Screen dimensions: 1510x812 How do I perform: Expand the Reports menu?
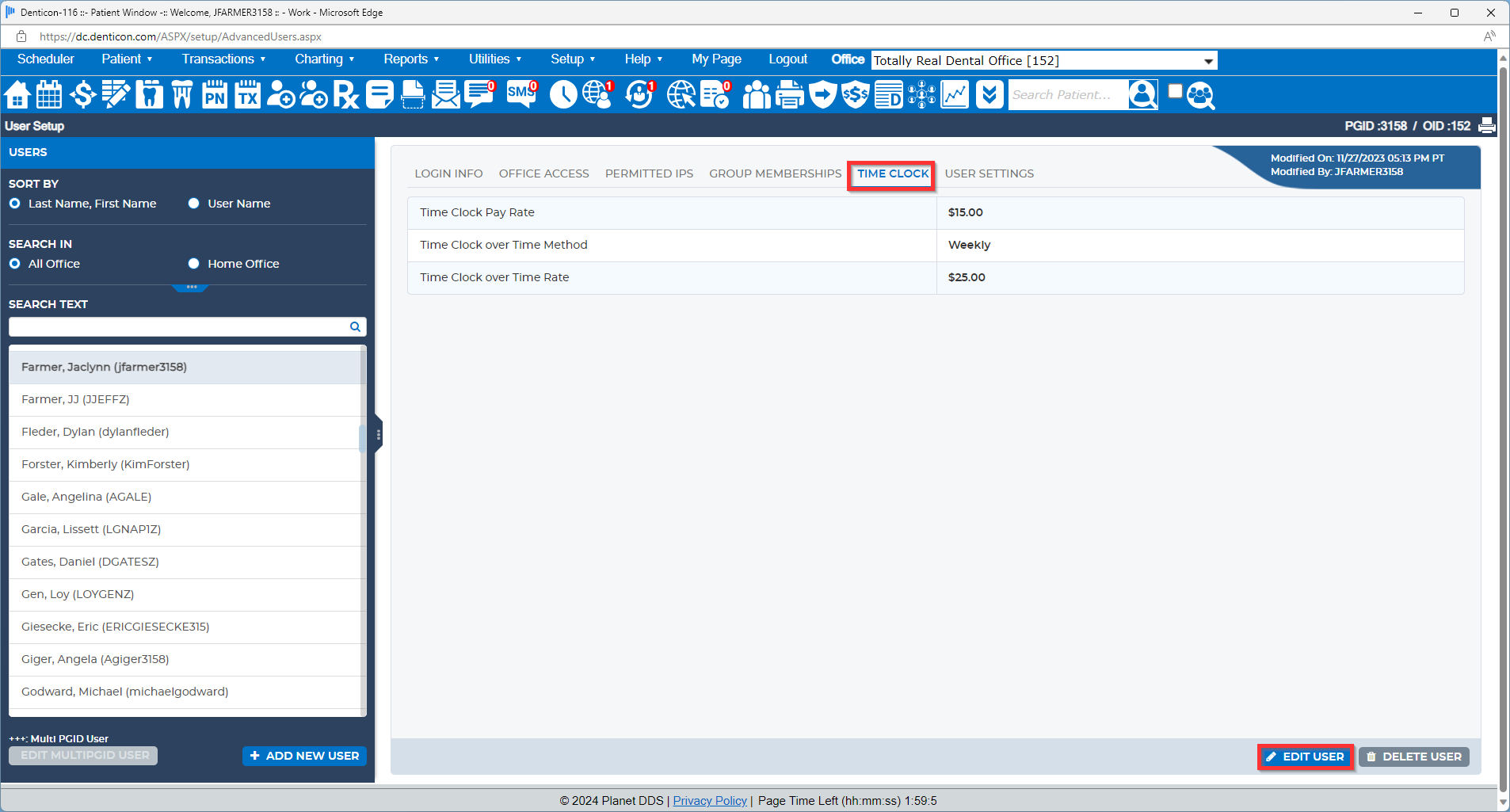click(411, 59)
